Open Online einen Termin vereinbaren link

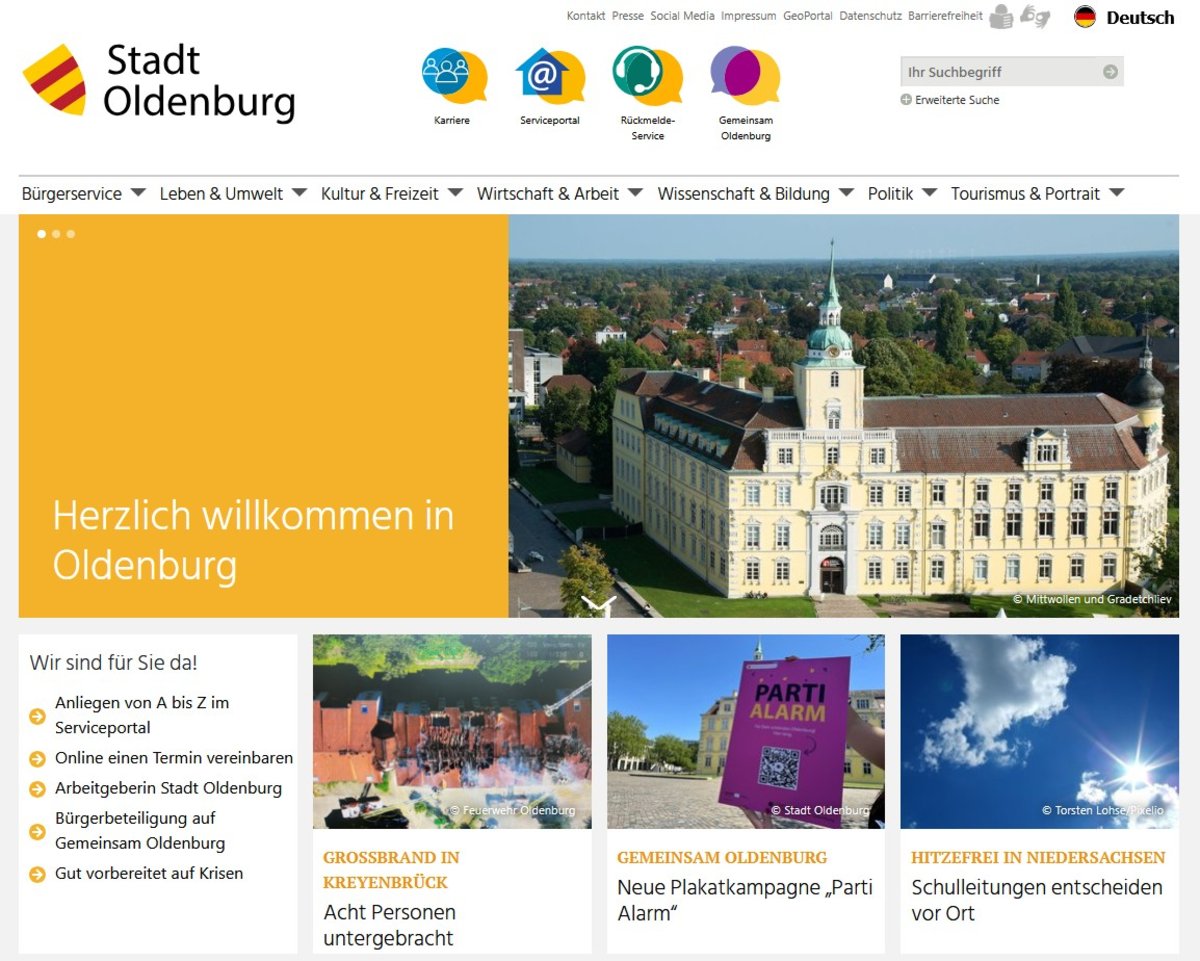174,758
